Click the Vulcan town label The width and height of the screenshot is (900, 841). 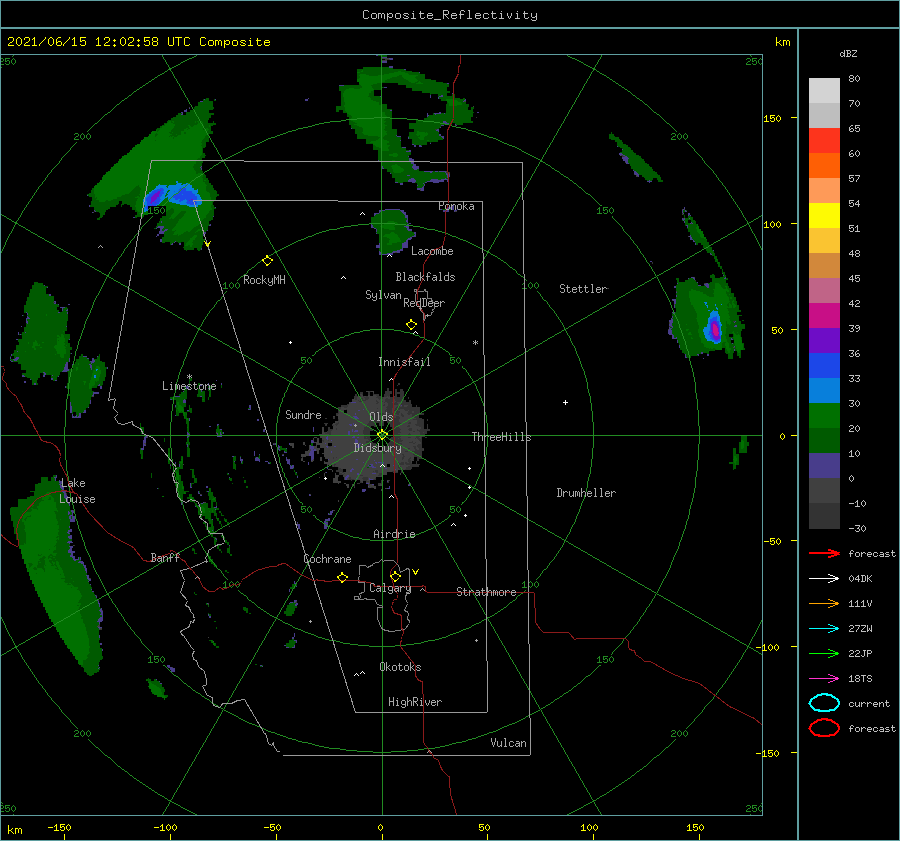point(509,743)
